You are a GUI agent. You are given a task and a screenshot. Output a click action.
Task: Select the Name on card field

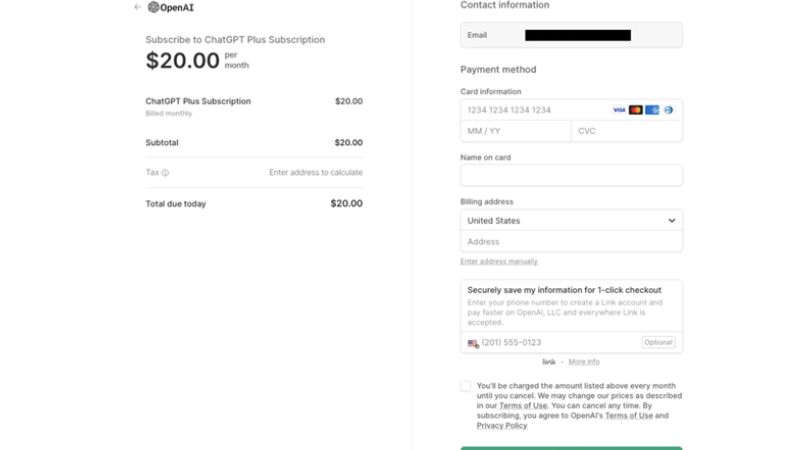click(571, 175)
